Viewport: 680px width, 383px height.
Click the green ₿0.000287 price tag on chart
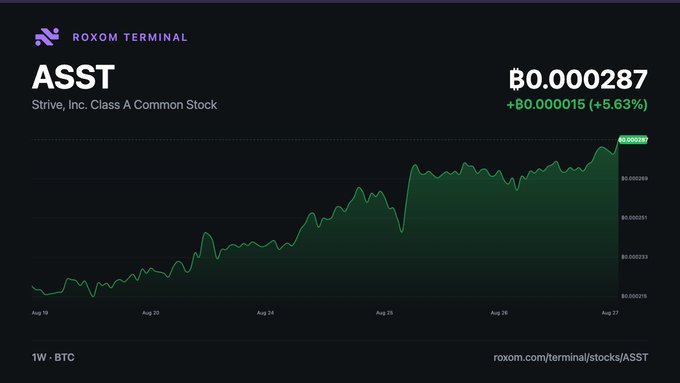(633, 140)
